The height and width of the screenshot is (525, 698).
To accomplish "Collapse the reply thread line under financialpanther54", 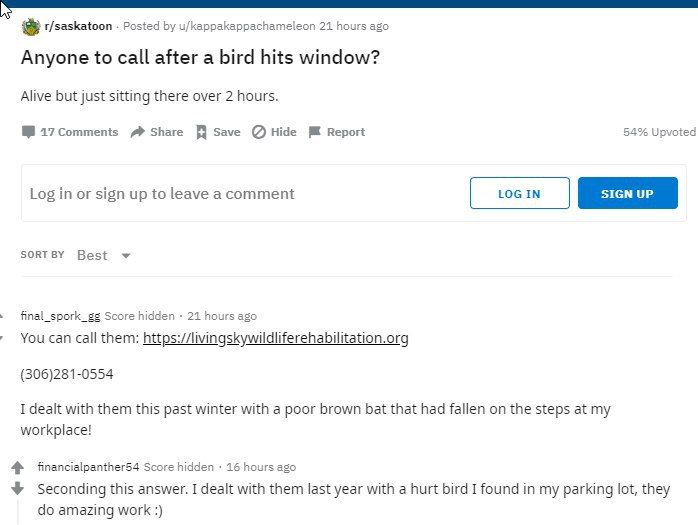I will pos(18,512).
